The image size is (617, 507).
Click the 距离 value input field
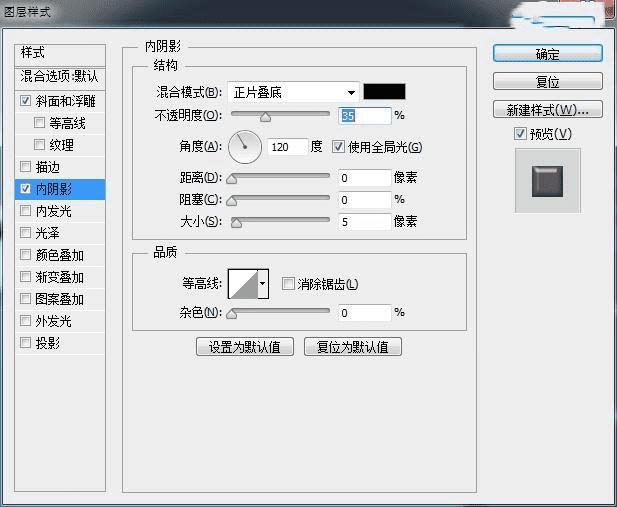point(365,178)
